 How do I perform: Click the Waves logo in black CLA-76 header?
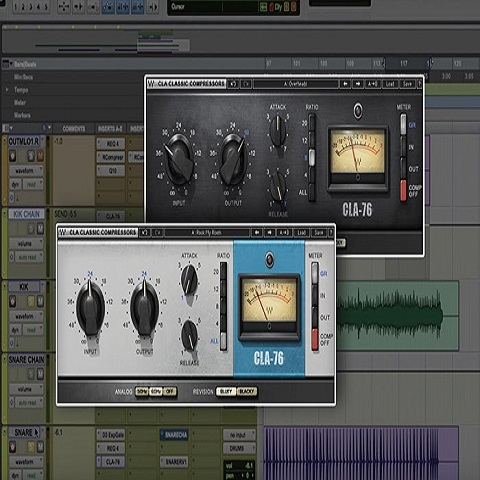click(152, 84)
